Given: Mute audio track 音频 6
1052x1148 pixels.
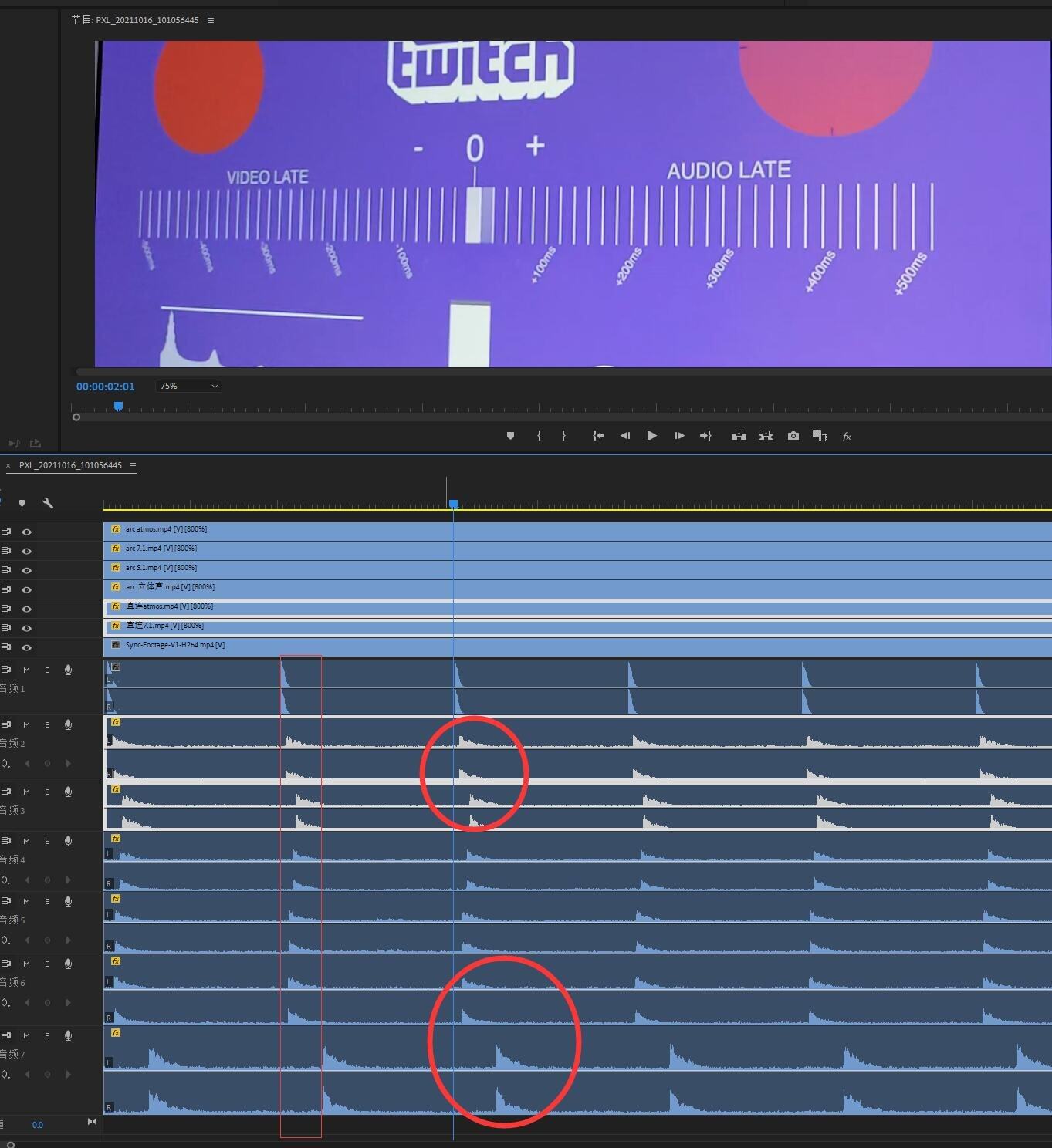Looking at the screenshot, I should pyautogui.click(x=26, y=964).
